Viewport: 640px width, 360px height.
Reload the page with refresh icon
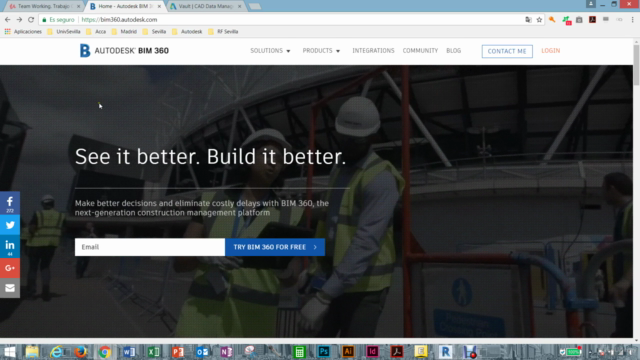(x=31, y=20)
